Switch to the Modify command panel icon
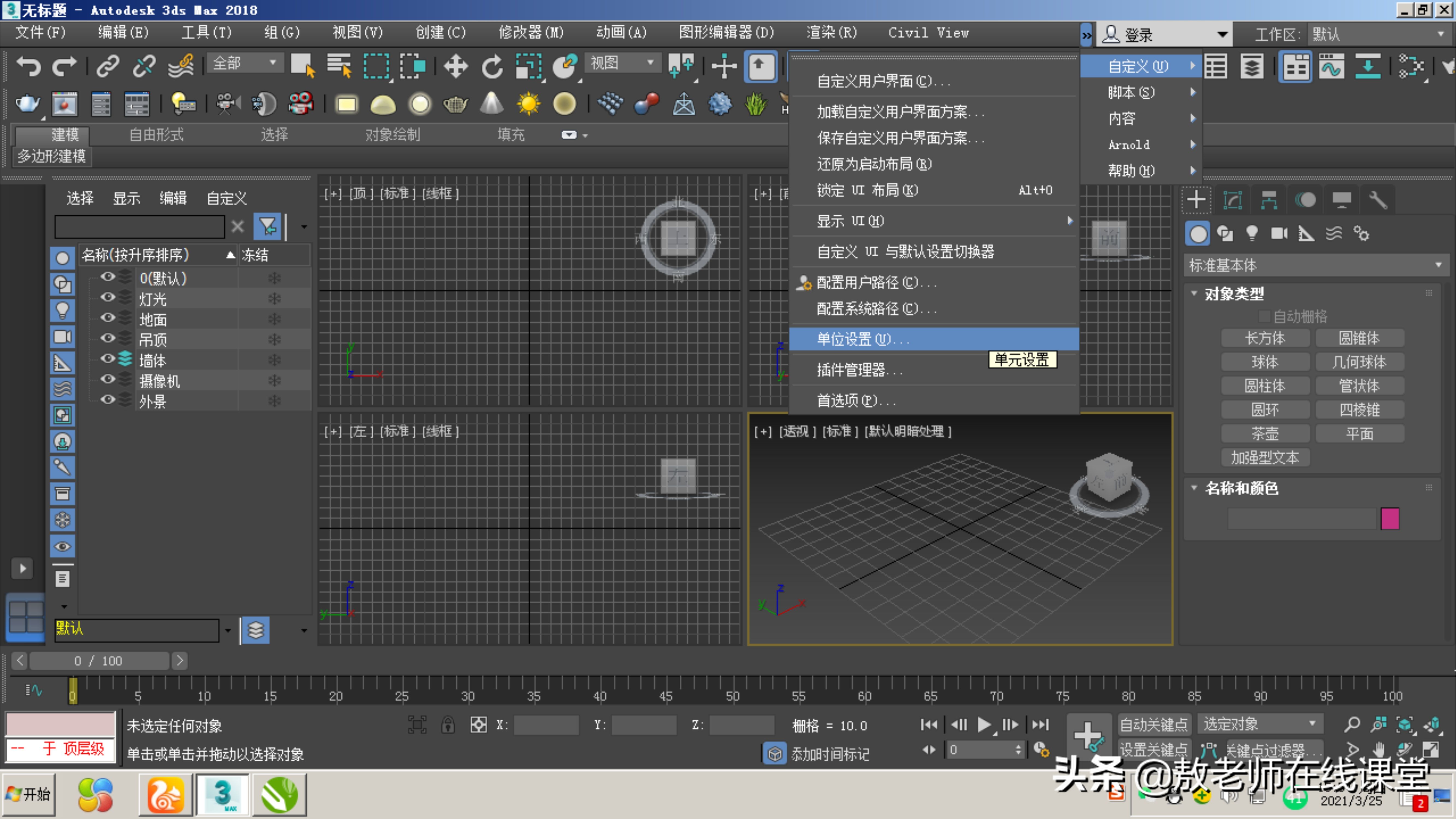The height and width of the screenshot is (819, 1456). pyautogui.click(x=1233, y=199)
